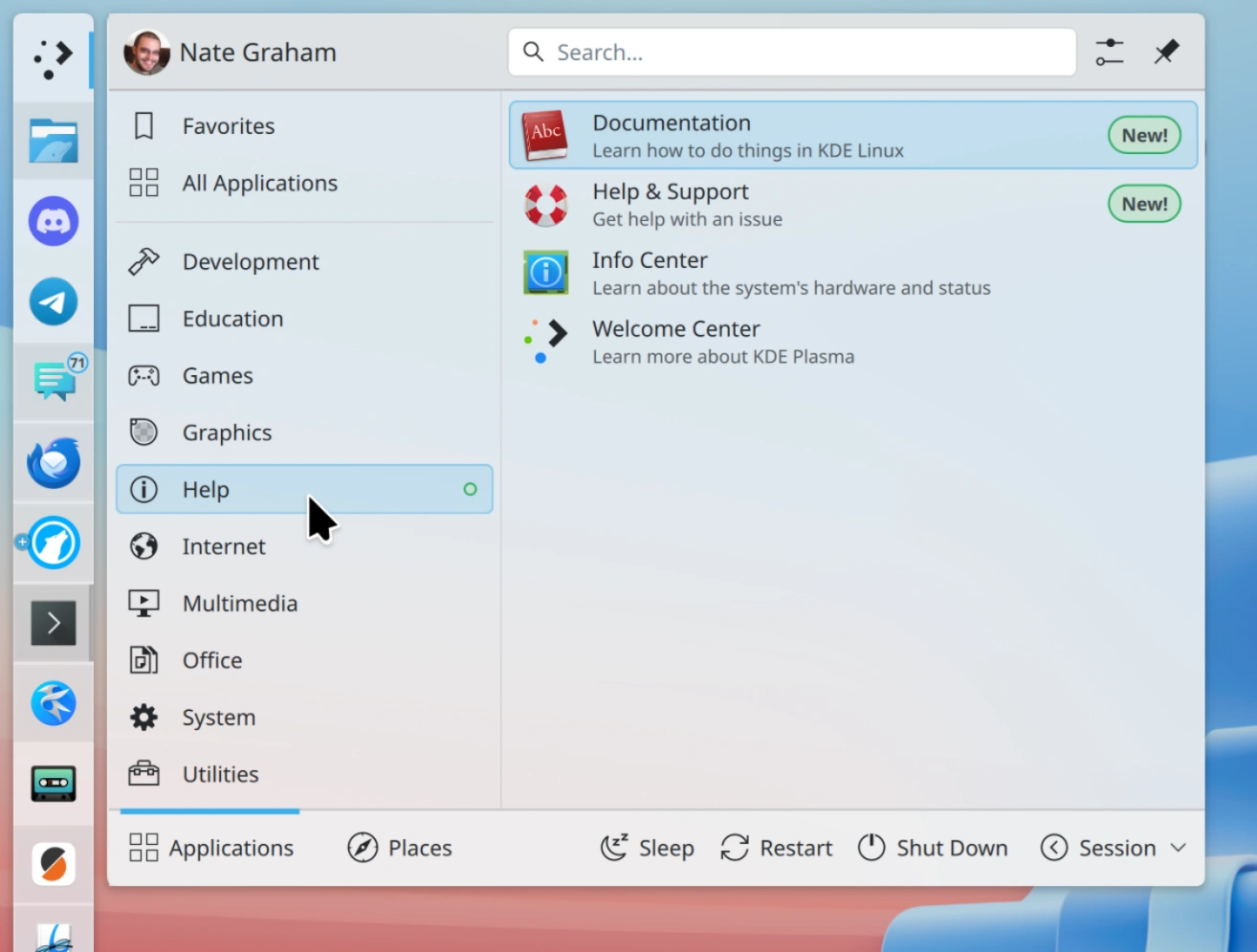Image resolution: width=1257 pixels, height=952 pixels.
Task: Switch to the Applications tab
Action: 210,848
